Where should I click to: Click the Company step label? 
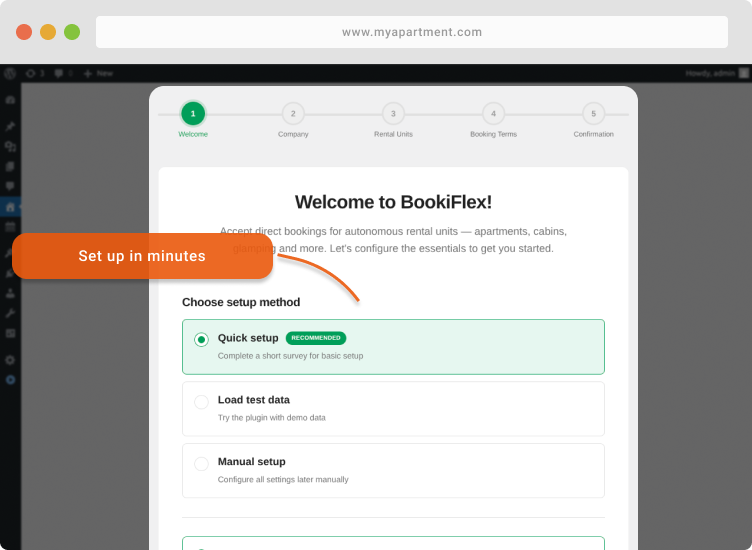click(x=293, y=134)
